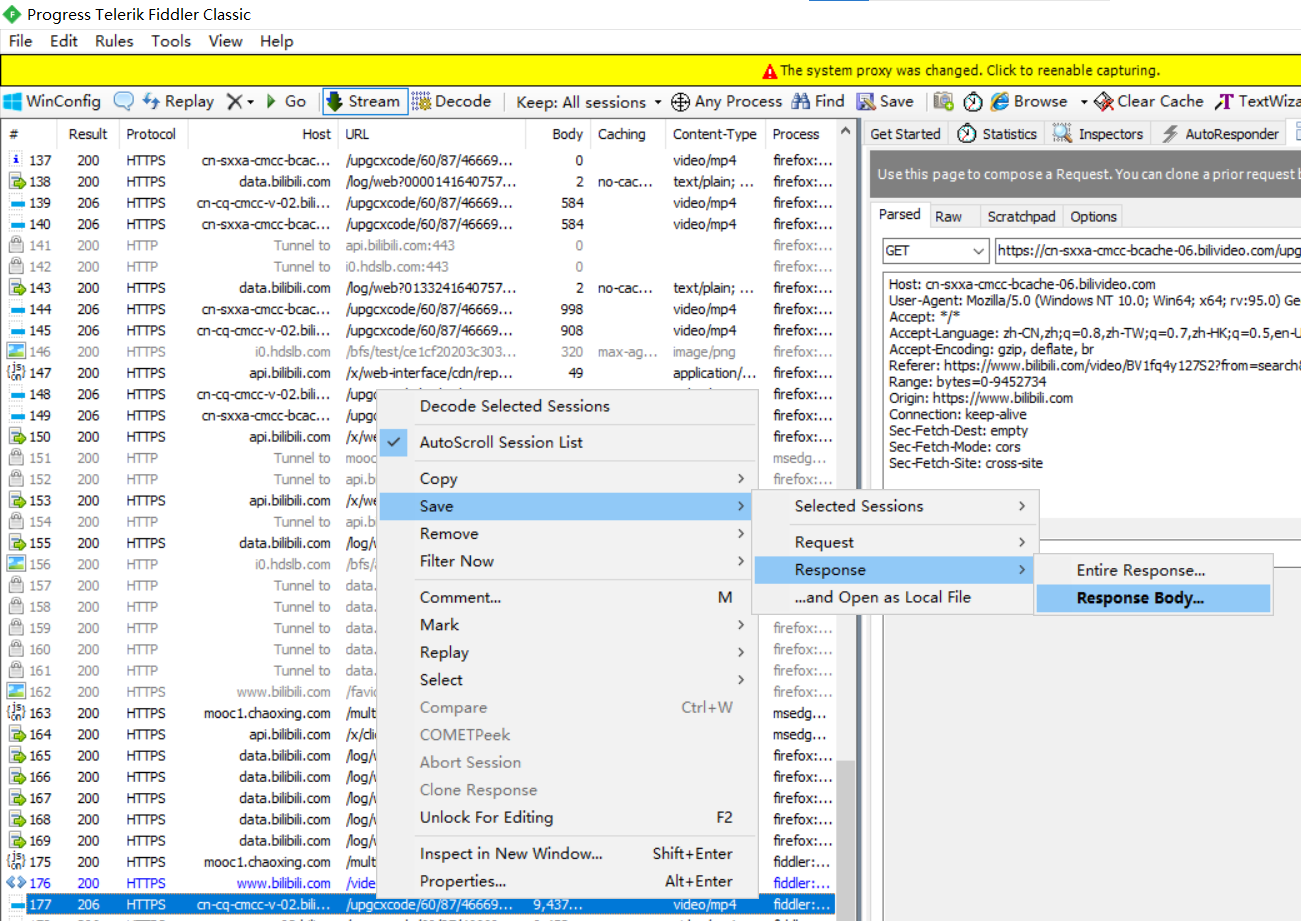The image size is (1301, 921).
Task: Select JSON session 147 icon
Action: tap(16, 373)
